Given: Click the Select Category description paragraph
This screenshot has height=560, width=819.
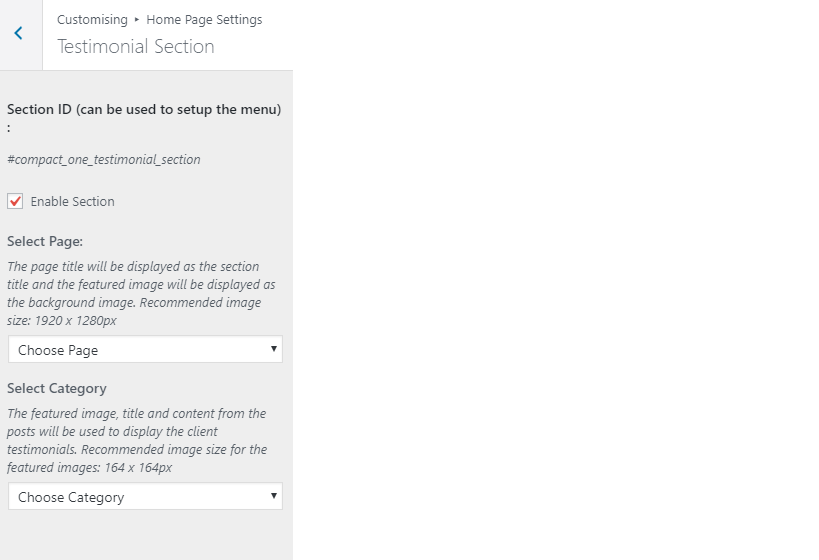Looking at the screenshot, I should tap(137, 440).
